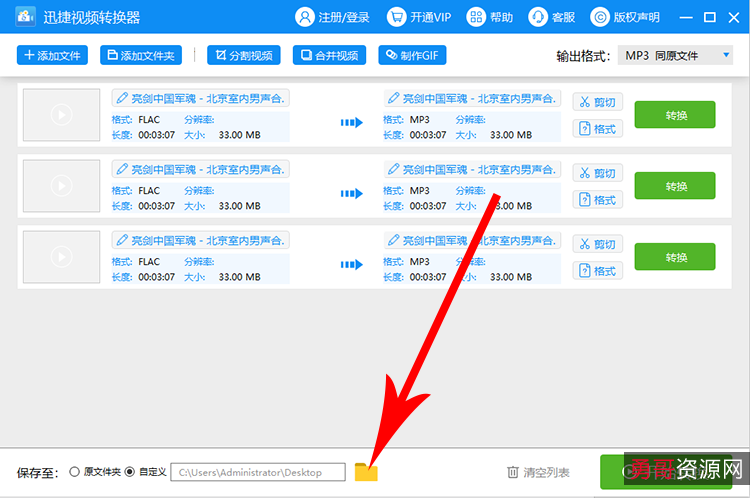This screenshot has width=750, height=498.
Task: Select the 自定义 radio option
Action: [130, 472]
